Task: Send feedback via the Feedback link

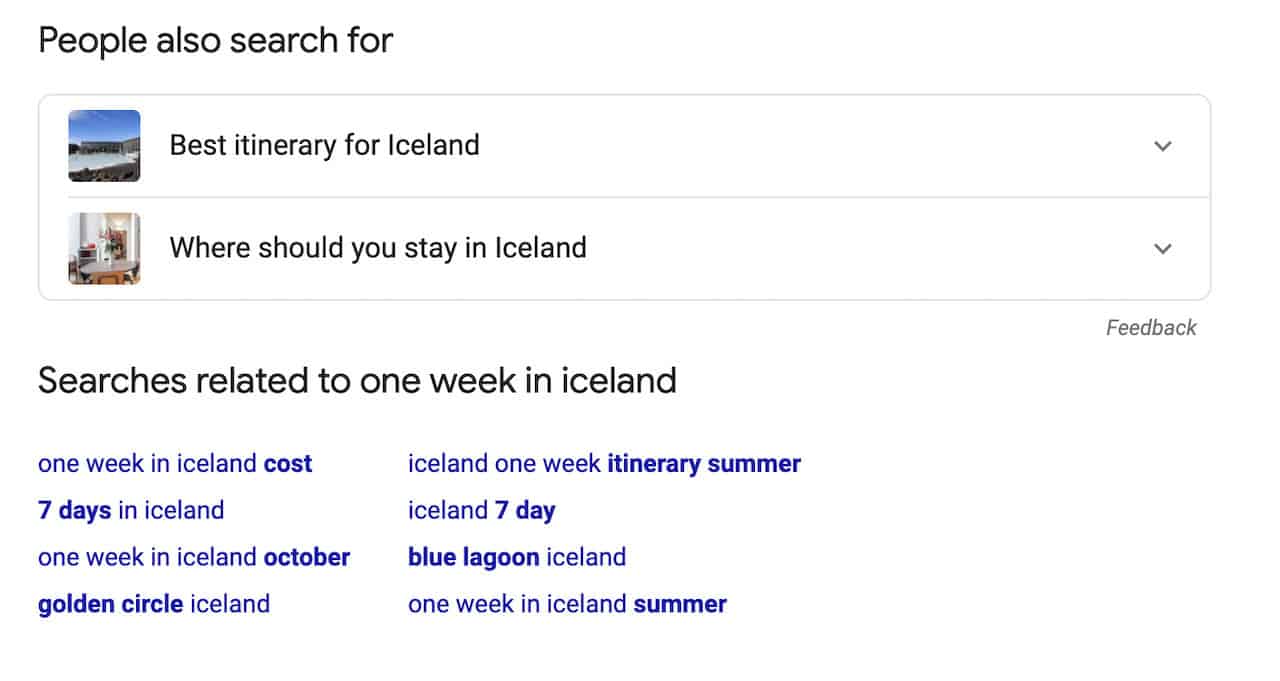Action: (1151, 328)
